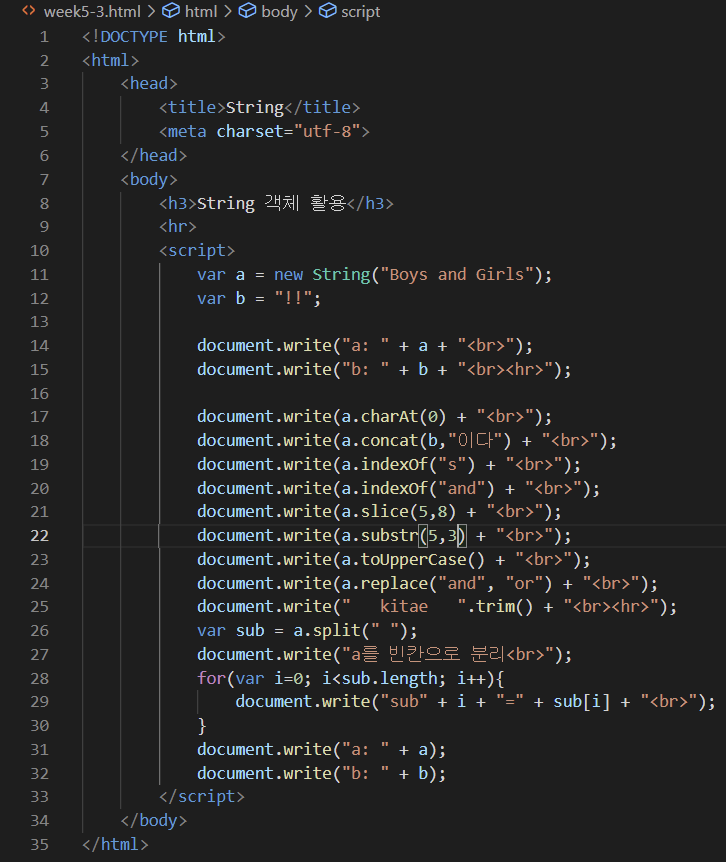726x862 pixels.
Task: Click charAt on line 17
Action: tap(390, 417)
